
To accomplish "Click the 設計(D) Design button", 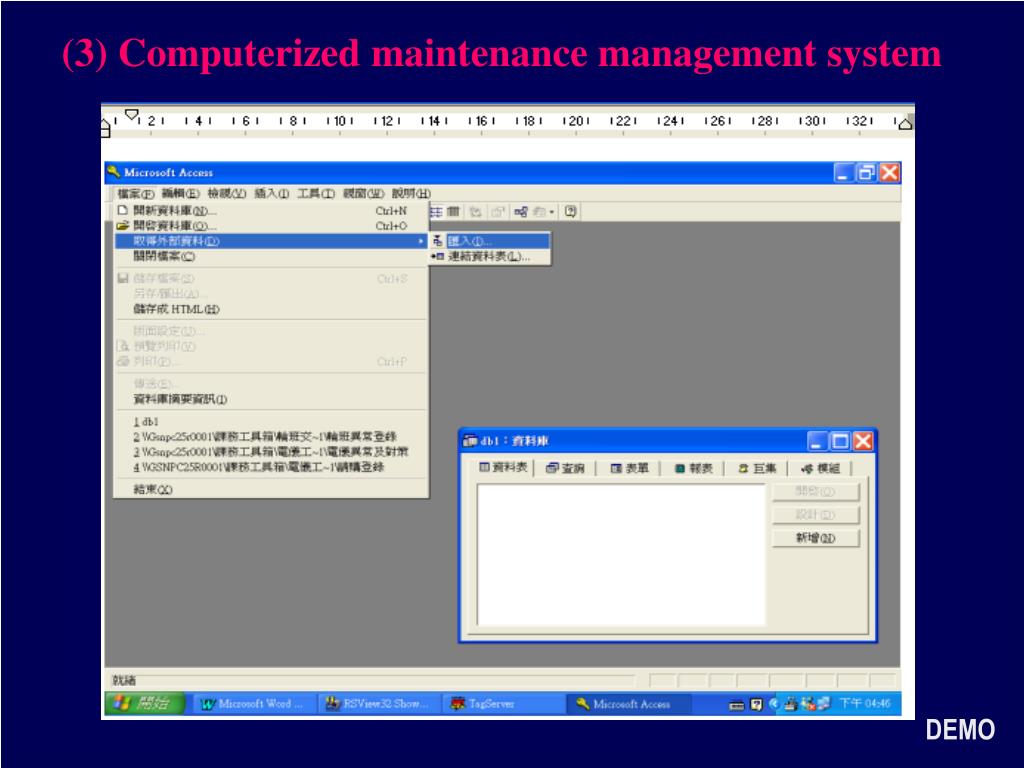I will (816, 515).
